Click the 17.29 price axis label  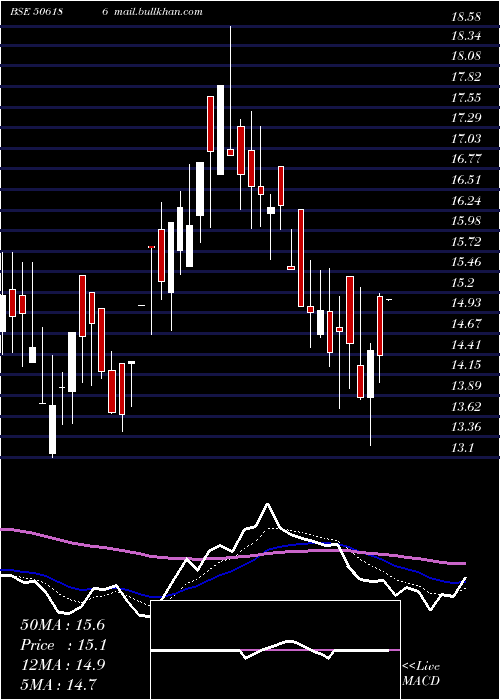click(466, 118)
